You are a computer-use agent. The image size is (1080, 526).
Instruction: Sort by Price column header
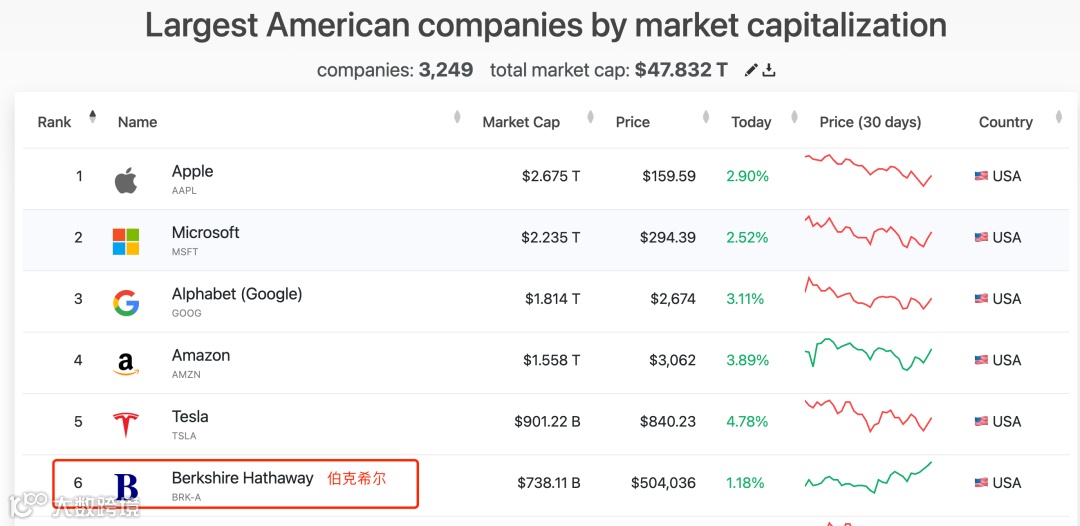pos(633,122)
